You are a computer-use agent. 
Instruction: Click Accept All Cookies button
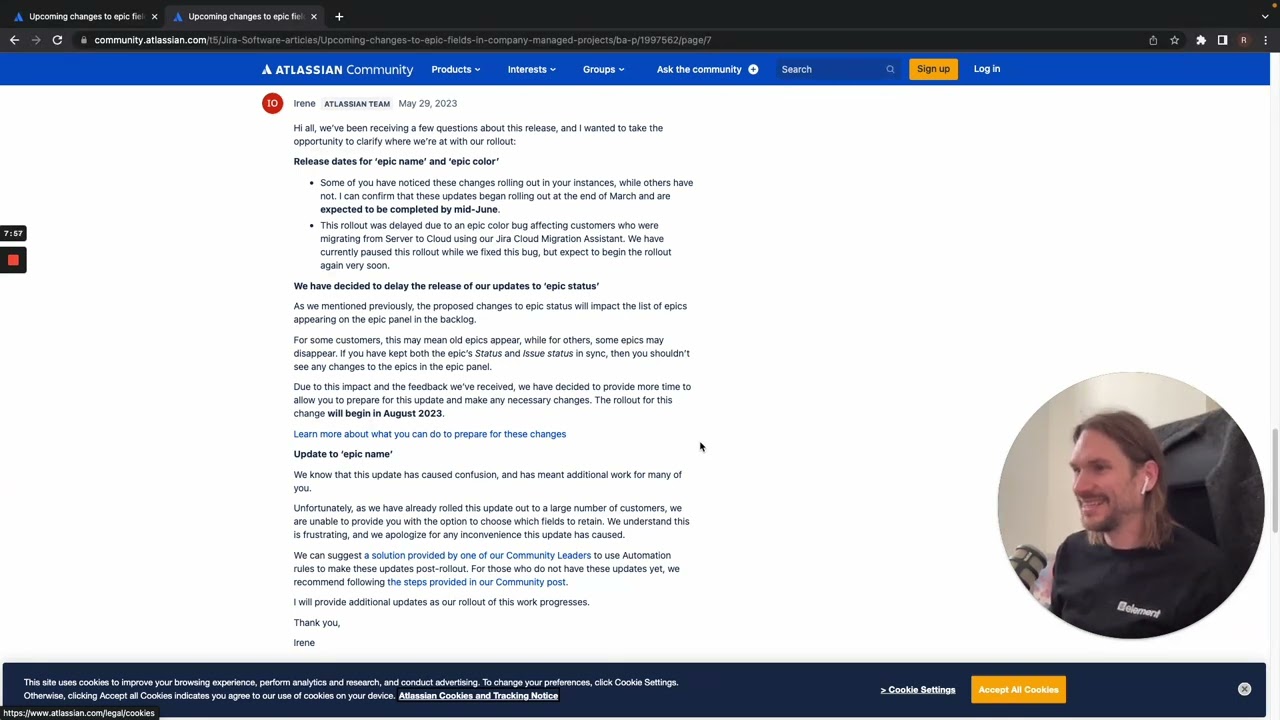(1018, 690)
